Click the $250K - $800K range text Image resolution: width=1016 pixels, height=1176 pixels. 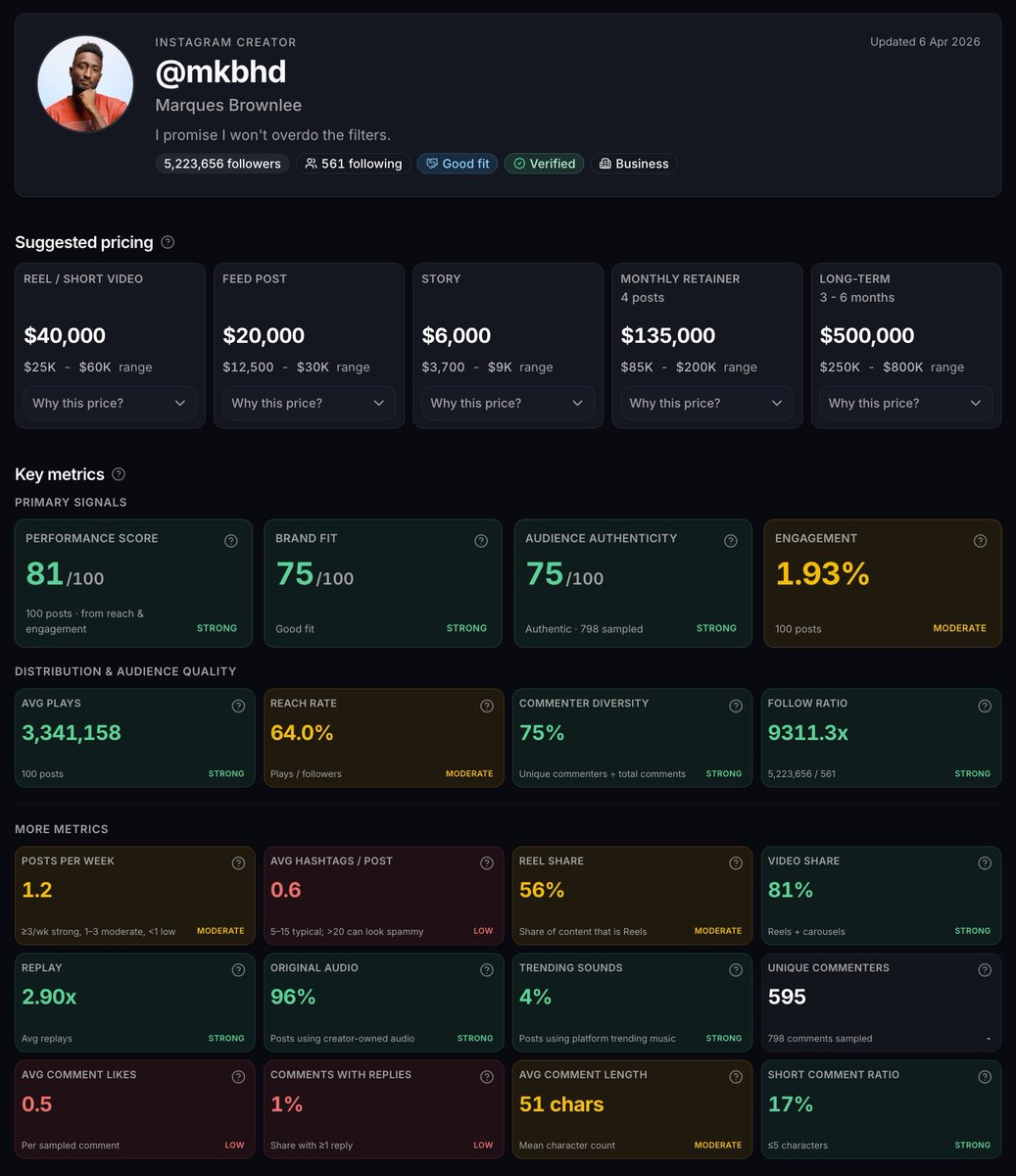pos(892,367)
